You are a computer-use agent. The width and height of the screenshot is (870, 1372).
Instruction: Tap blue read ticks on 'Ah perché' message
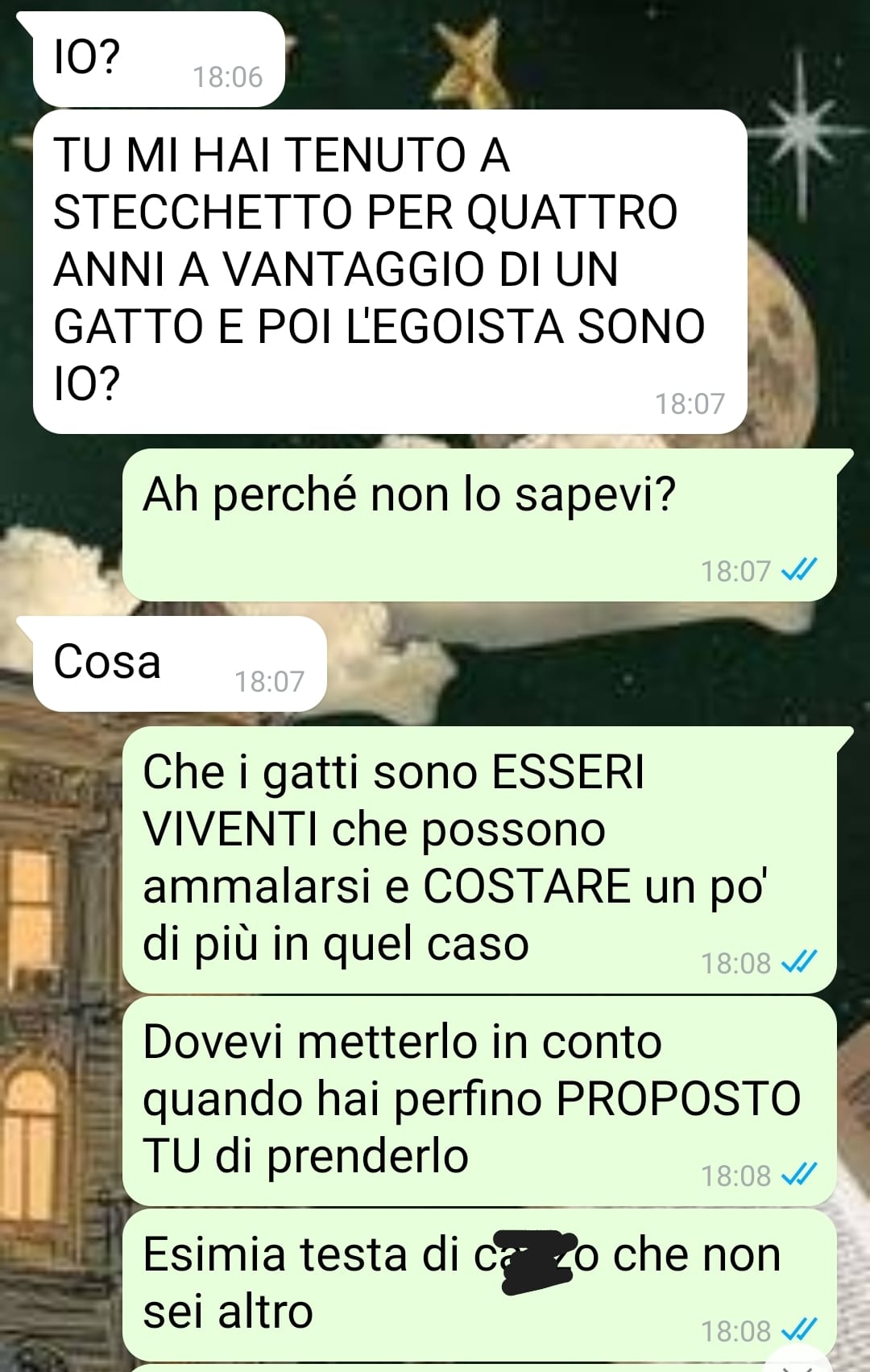799,570
